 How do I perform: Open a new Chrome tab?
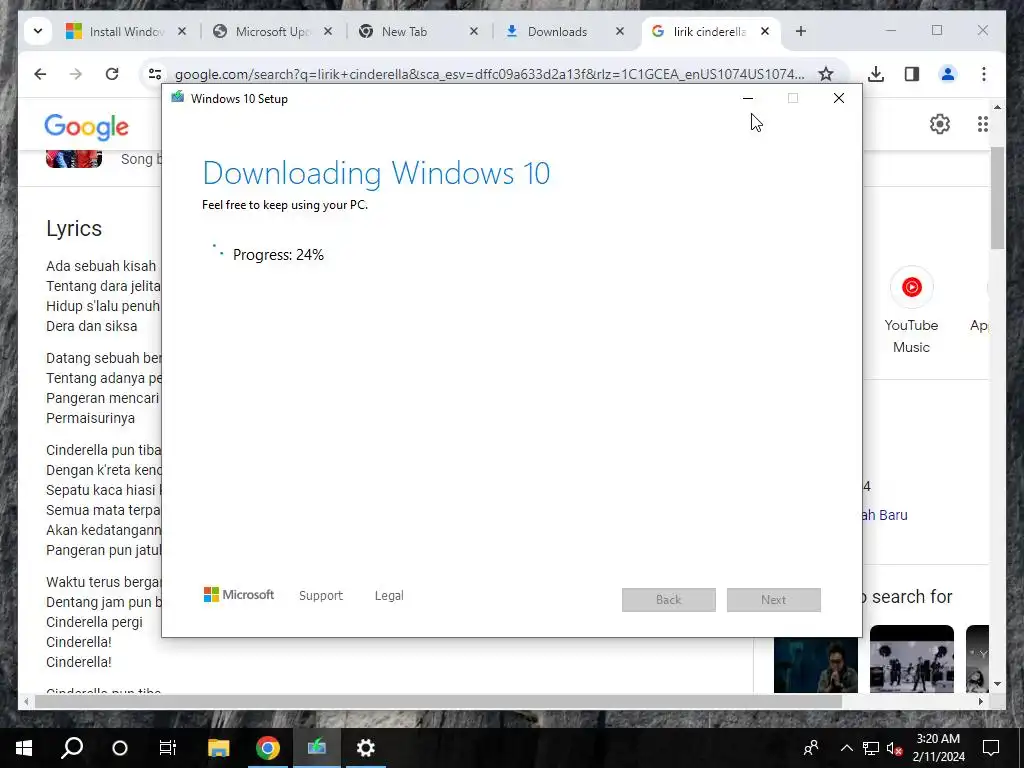[801, 31]
